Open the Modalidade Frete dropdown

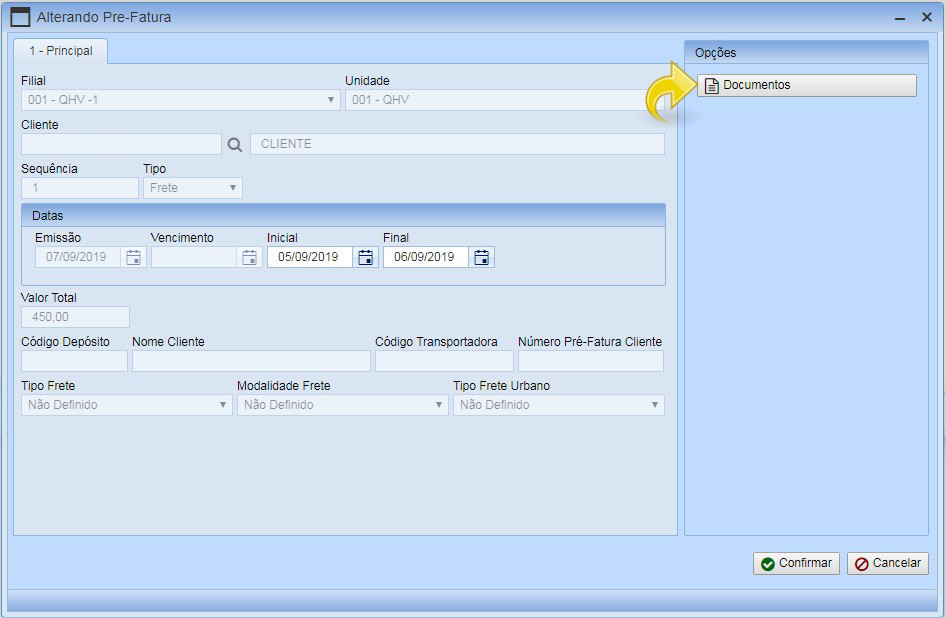[x=439, y=405]
